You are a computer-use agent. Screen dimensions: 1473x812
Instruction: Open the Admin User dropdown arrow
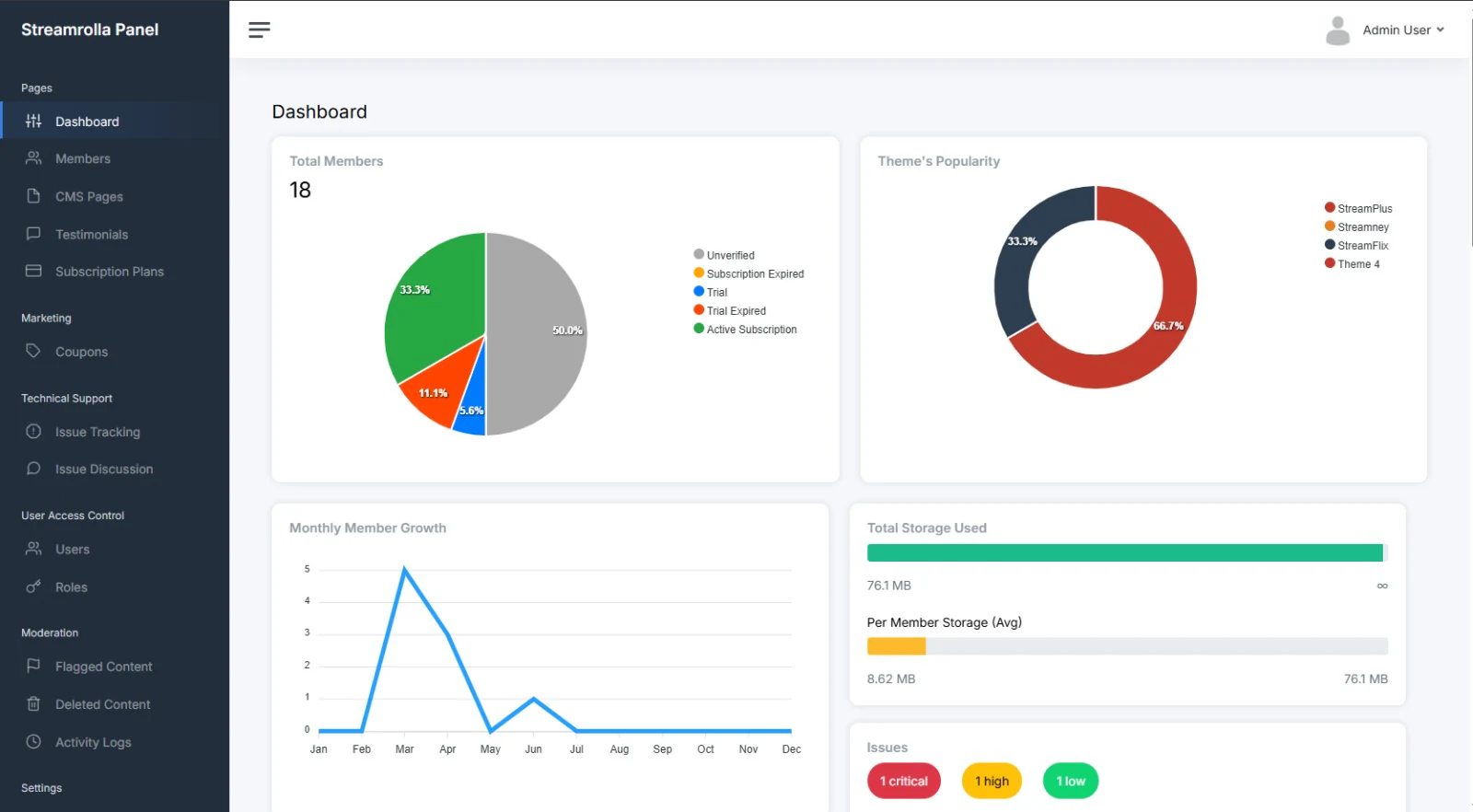click(x=1441, y=29)
